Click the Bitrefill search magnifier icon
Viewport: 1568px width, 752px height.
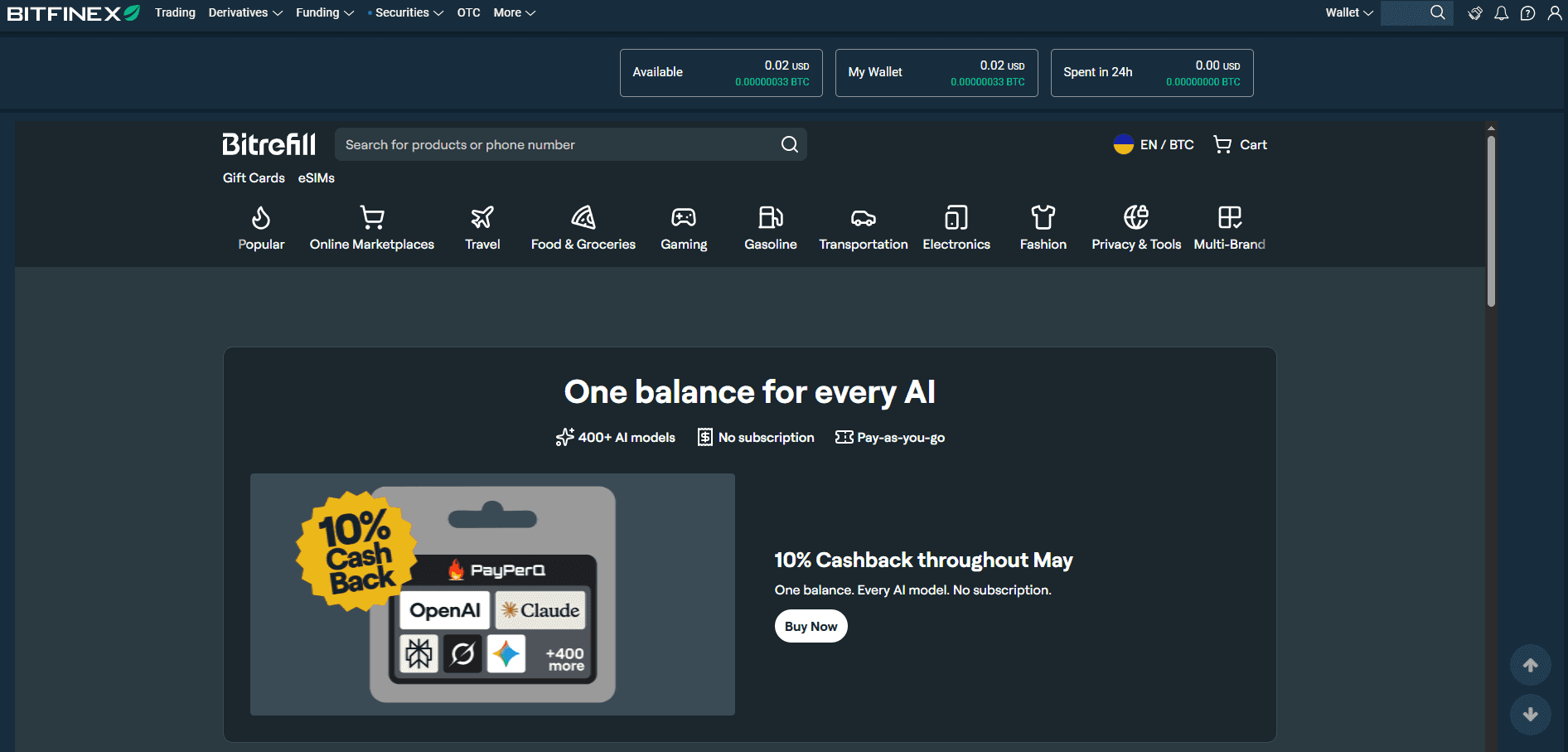(x=790, y=144)
